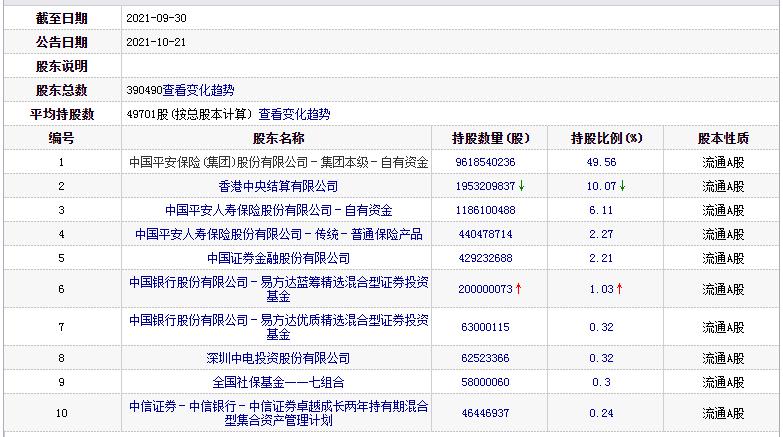This screenshot has height=437, width=783.
Task: Select share count 429232688
Action: (485, 258)
